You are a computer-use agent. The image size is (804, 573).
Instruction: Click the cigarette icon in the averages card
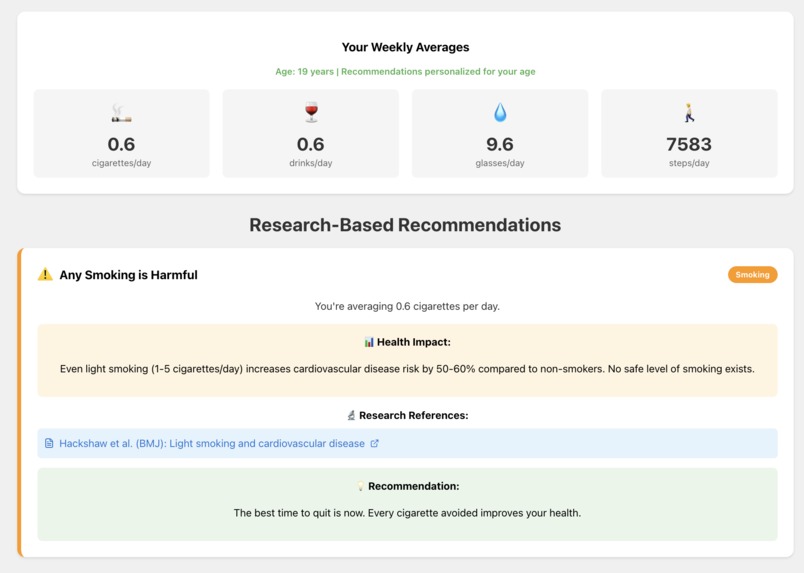(122, 113)
